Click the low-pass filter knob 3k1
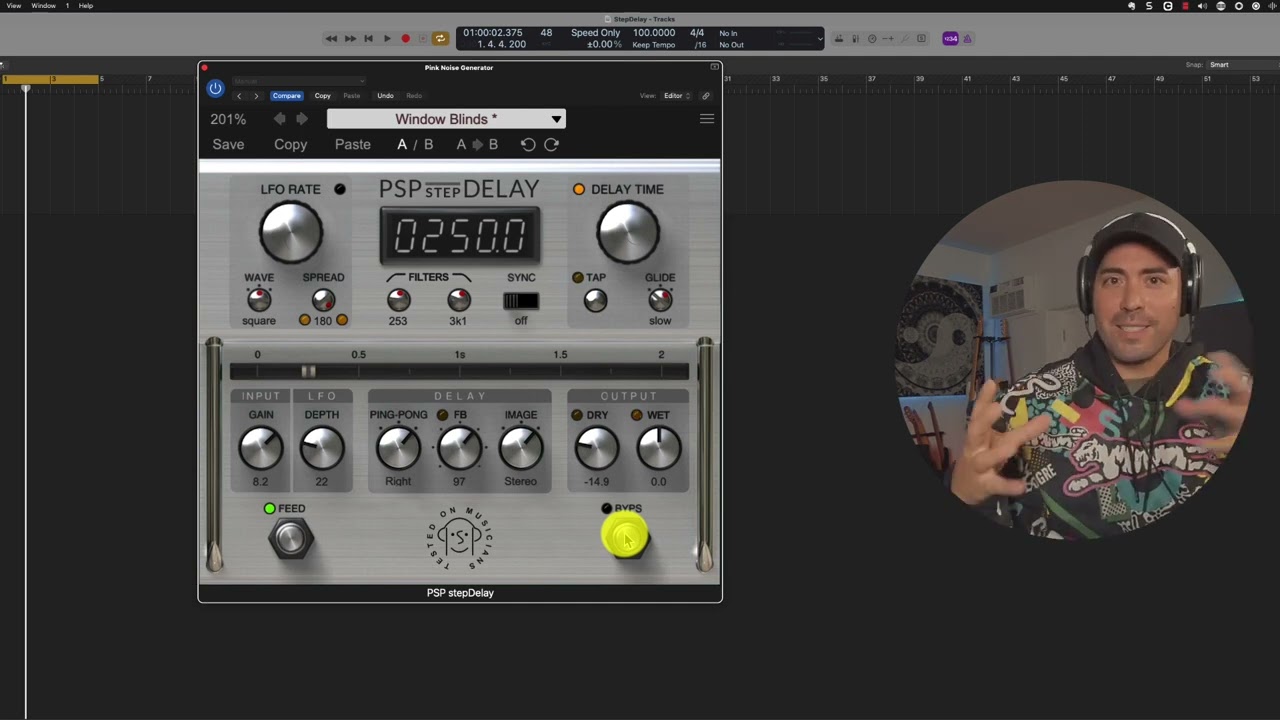The height and width of the screenshot is (720, 1280). 458,299
